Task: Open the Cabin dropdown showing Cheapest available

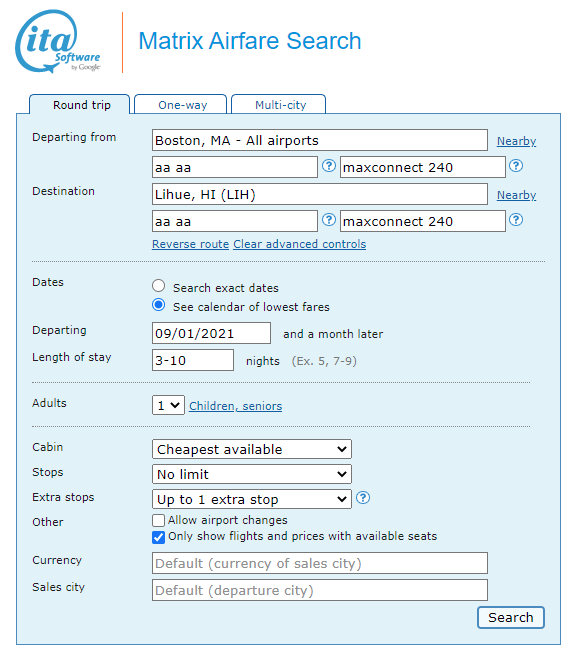Action: coord(252,449)
